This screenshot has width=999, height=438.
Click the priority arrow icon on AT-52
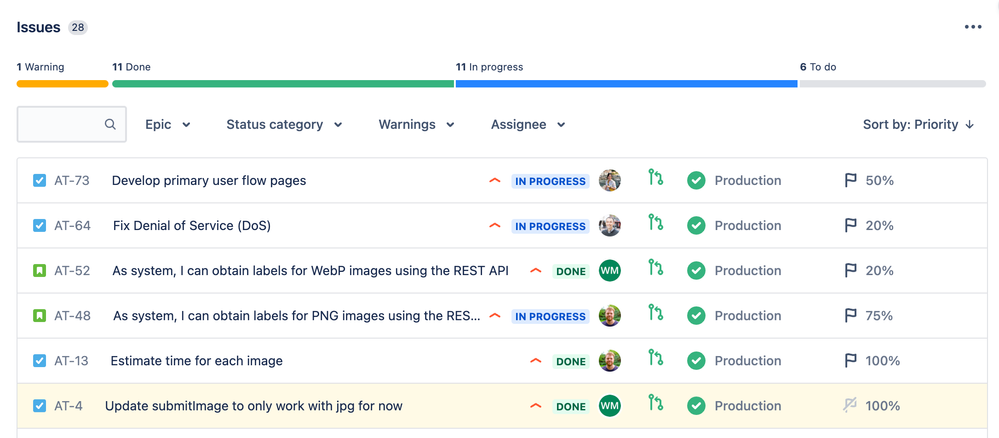coord(536,271)
